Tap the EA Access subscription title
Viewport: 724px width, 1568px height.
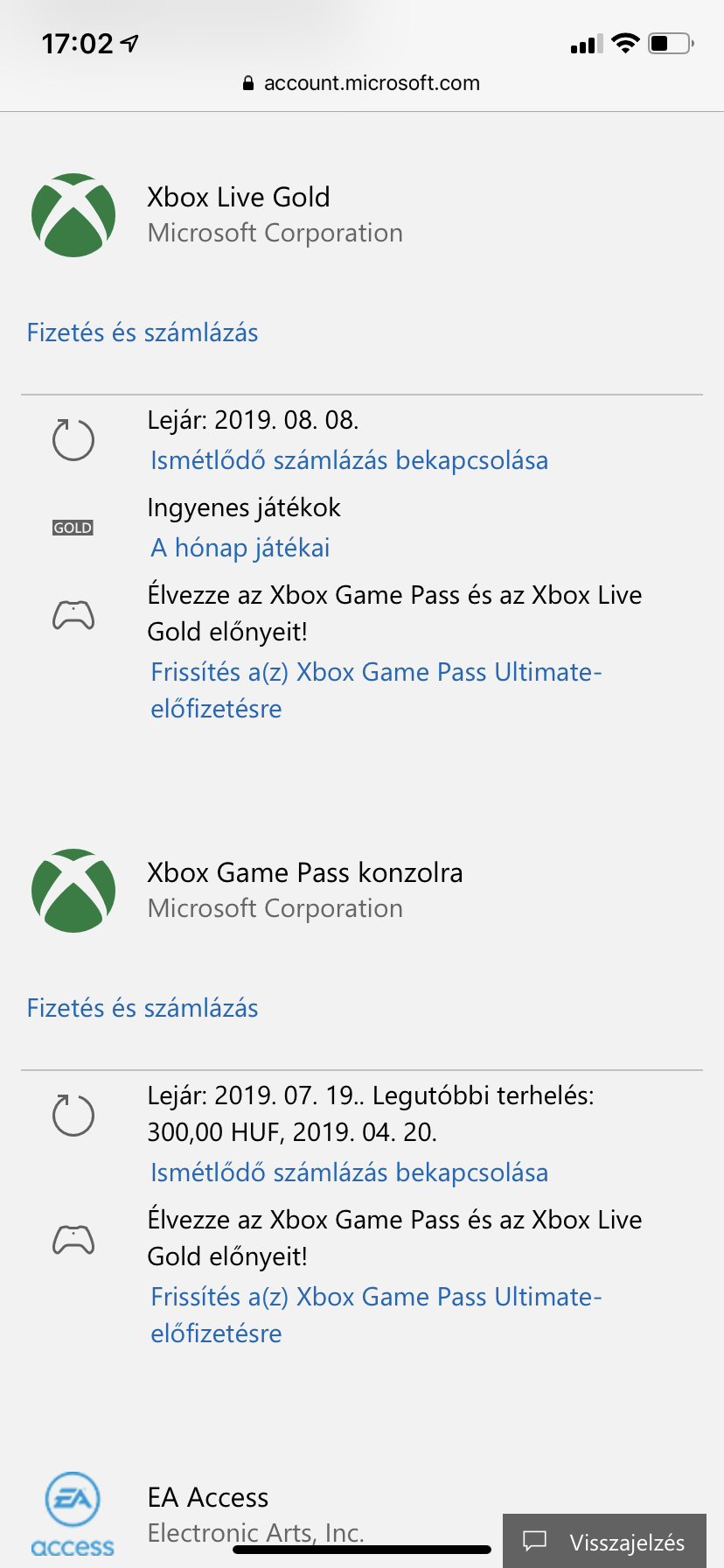pyautogui.click(x=208, y=1497)
